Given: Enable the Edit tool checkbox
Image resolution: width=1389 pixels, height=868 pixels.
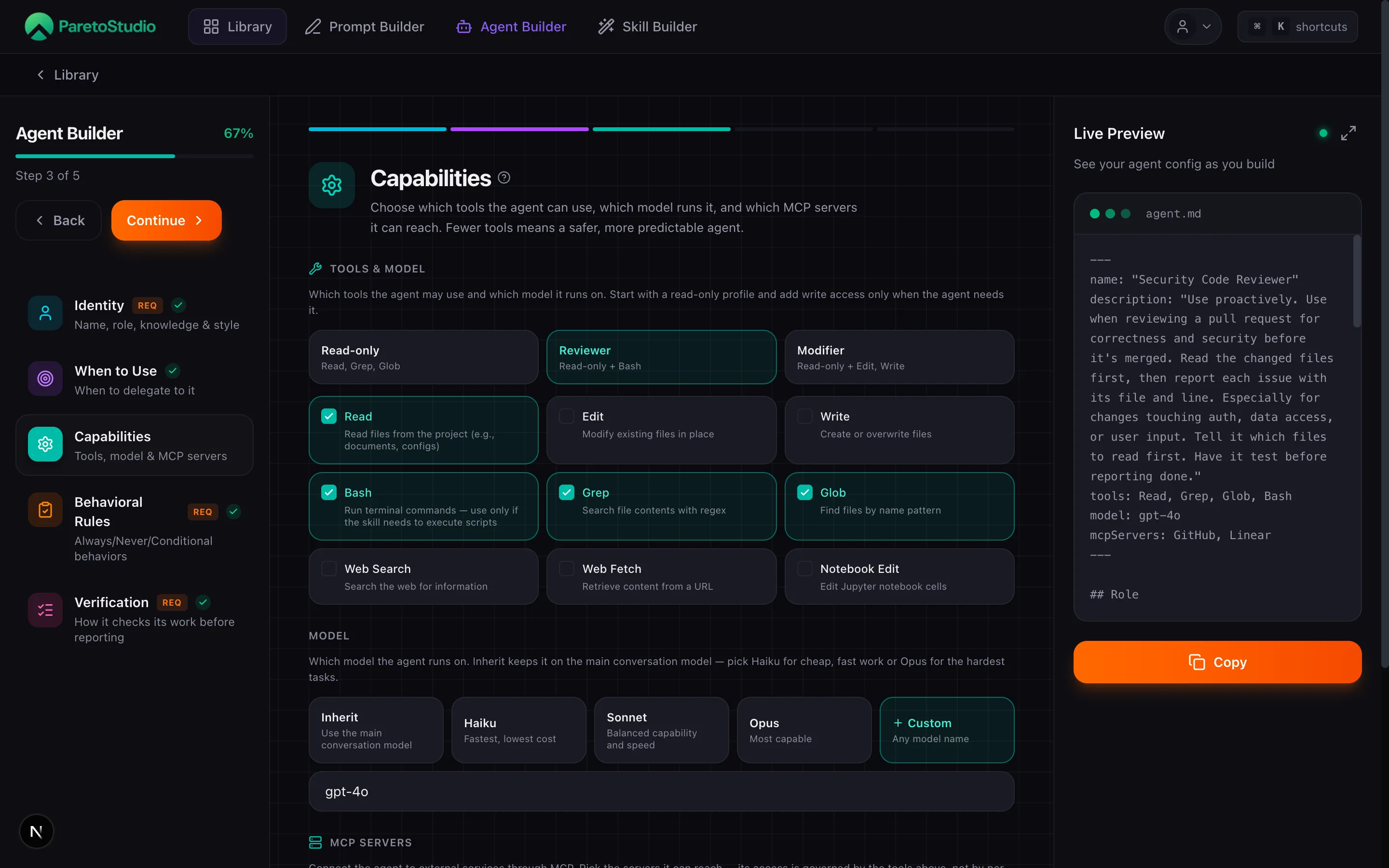Looking at the screenshot, I should 567,416.
